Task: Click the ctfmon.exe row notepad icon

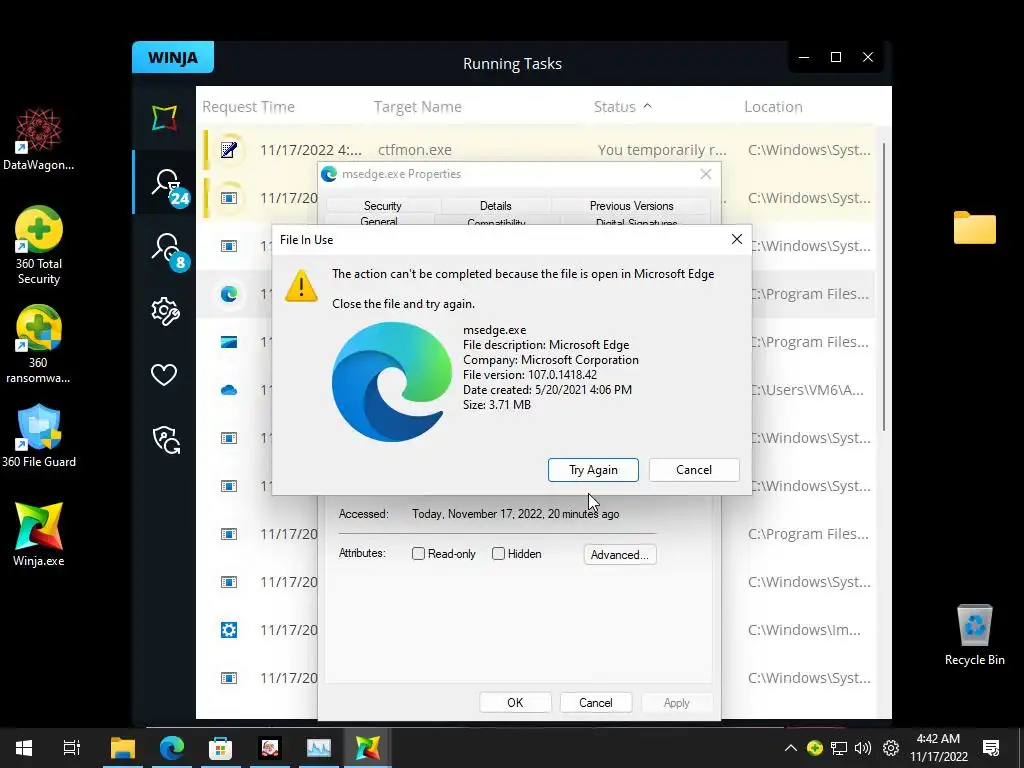Action: 229,150
